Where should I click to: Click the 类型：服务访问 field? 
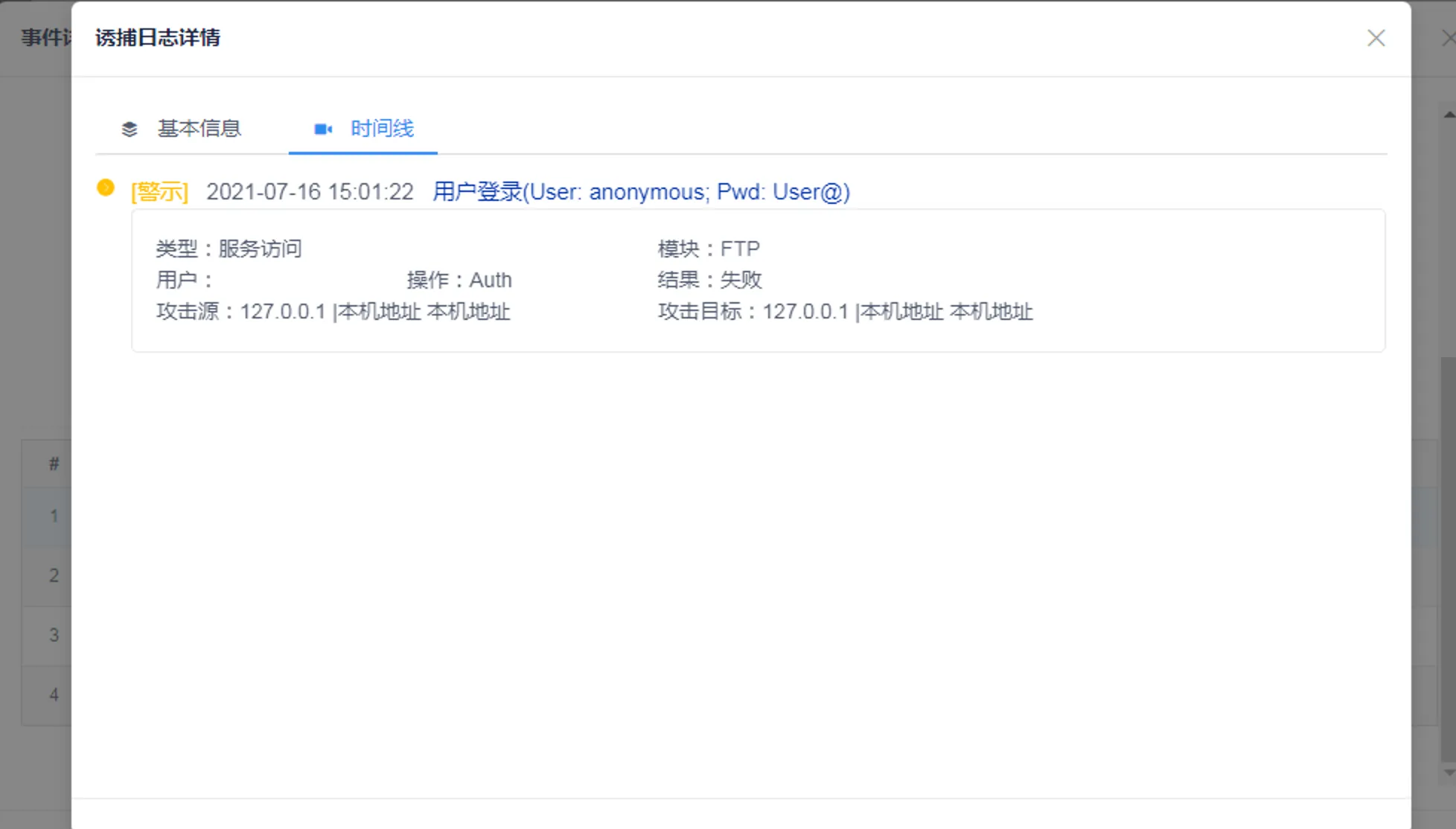click(x=229, y=249)
